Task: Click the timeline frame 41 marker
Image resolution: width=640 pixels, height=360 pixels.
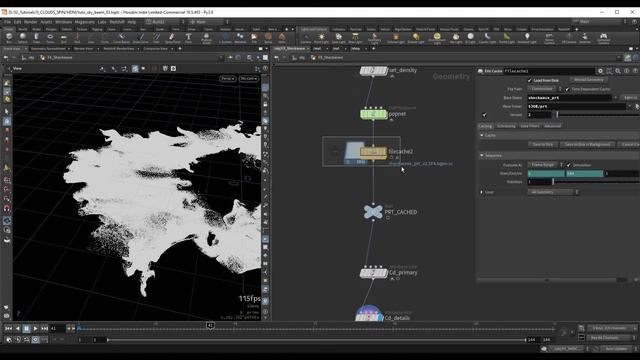Action: (x=210, y=325)
